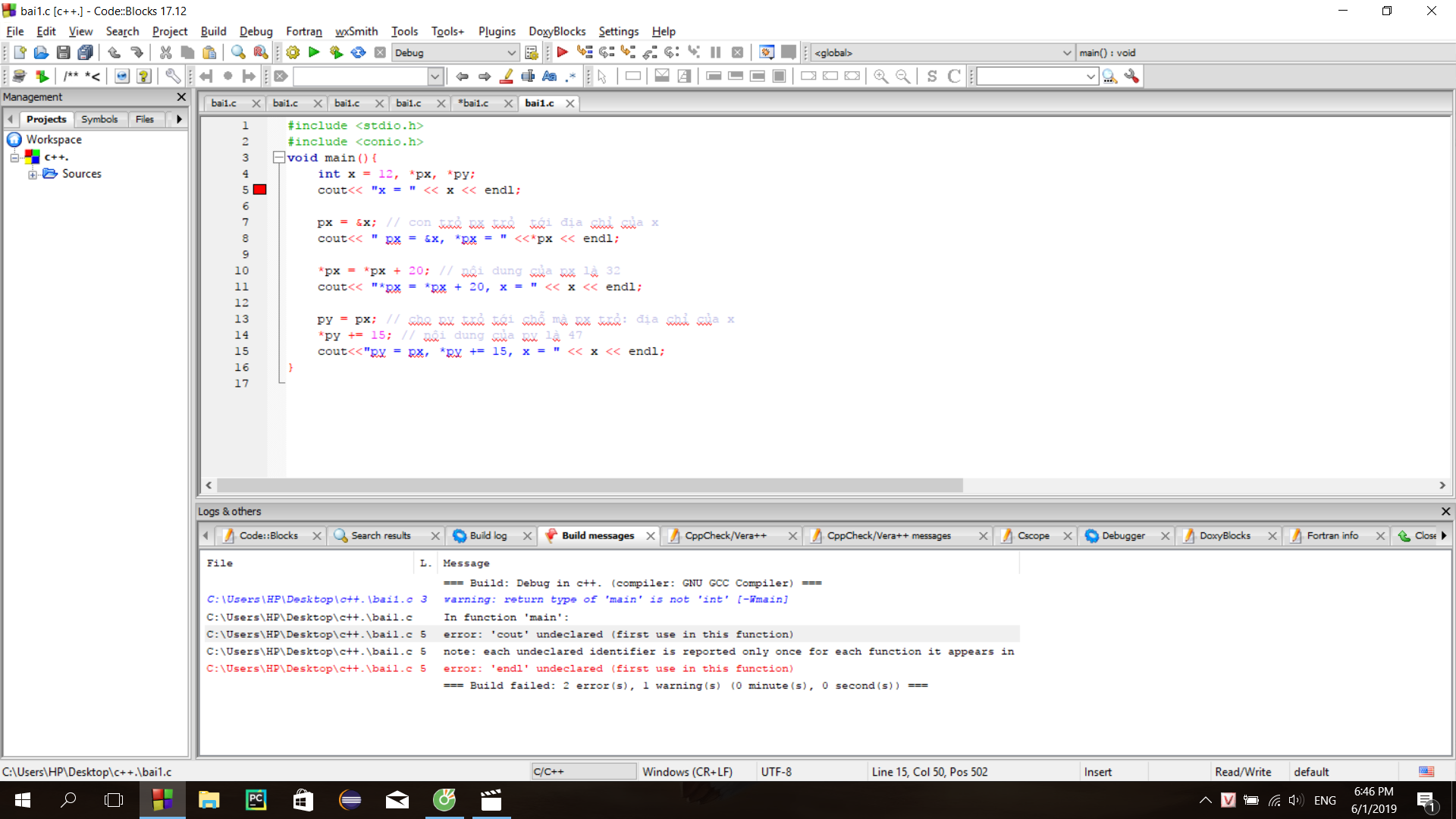Collapse the c++. project tree node
Image resolution: width=1456 pixels, height=819 pixels.
14,157
